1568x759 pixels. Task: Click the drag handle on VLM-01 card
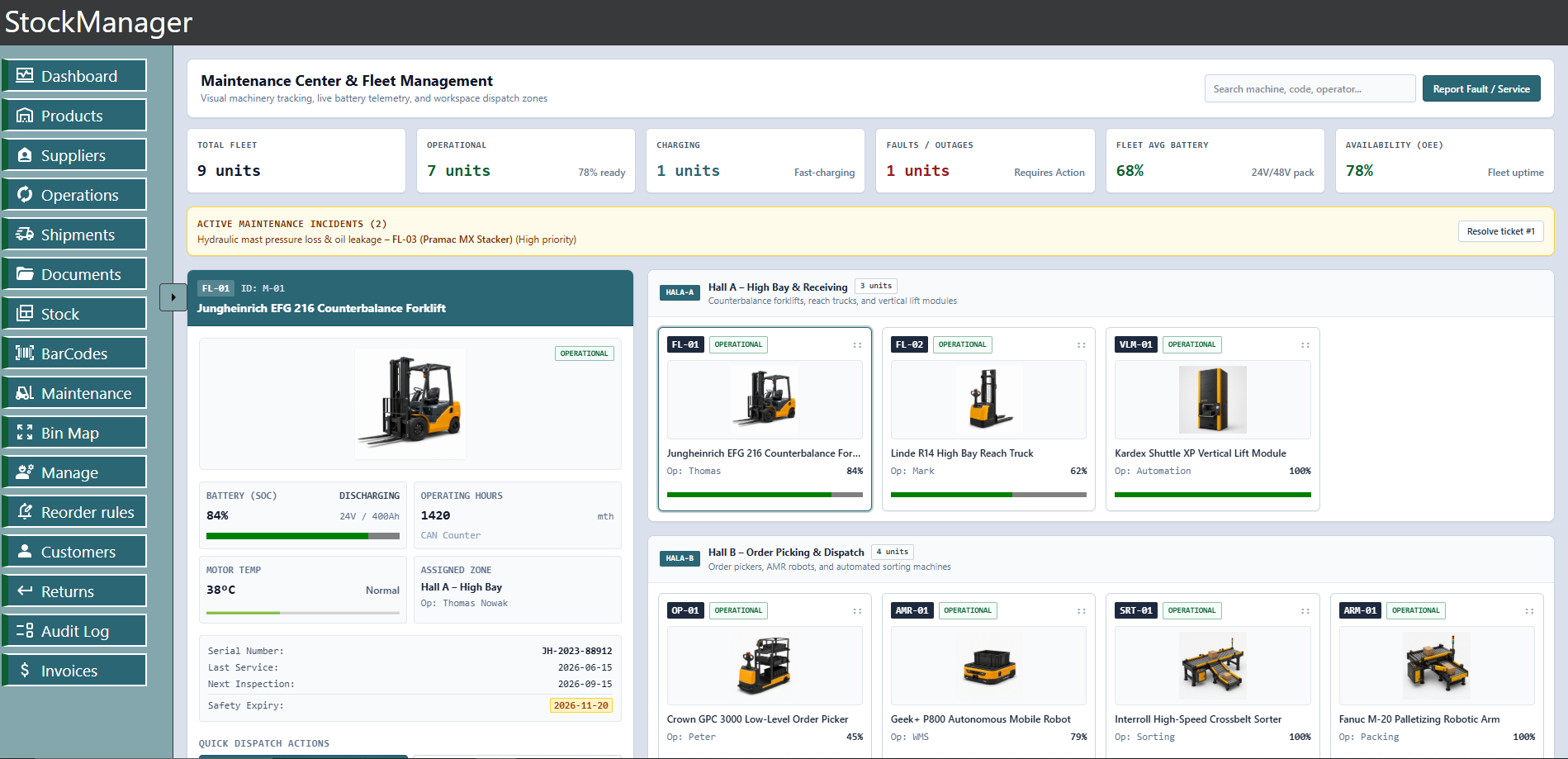tap(1305, 345)
